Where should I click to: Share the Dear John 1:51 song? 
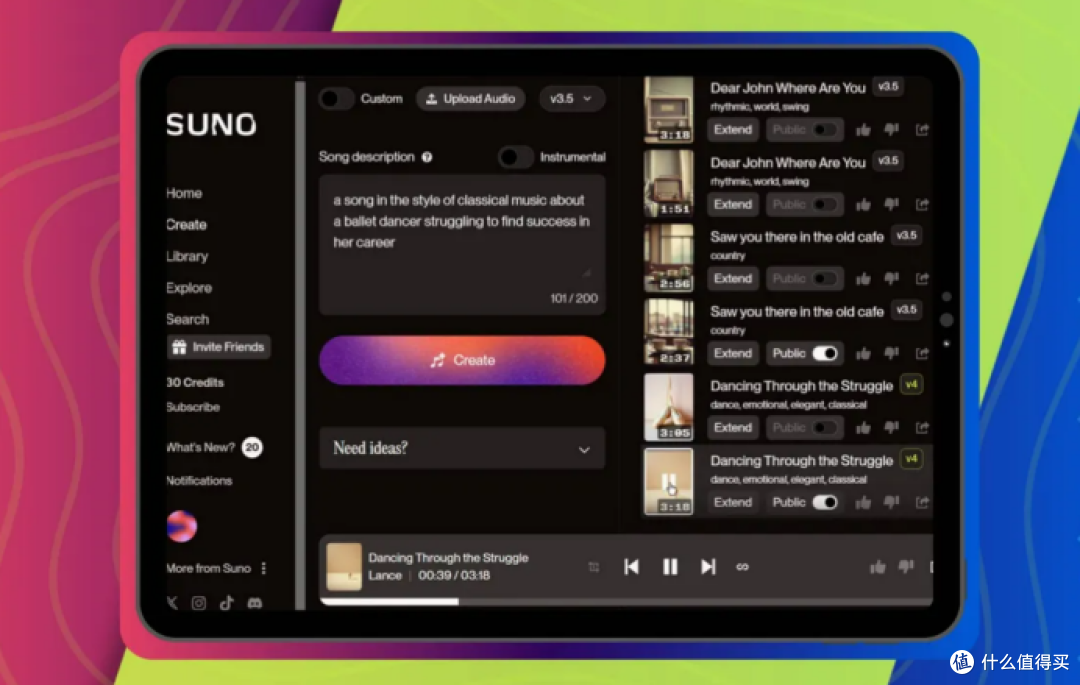click(x=922, y=204)
